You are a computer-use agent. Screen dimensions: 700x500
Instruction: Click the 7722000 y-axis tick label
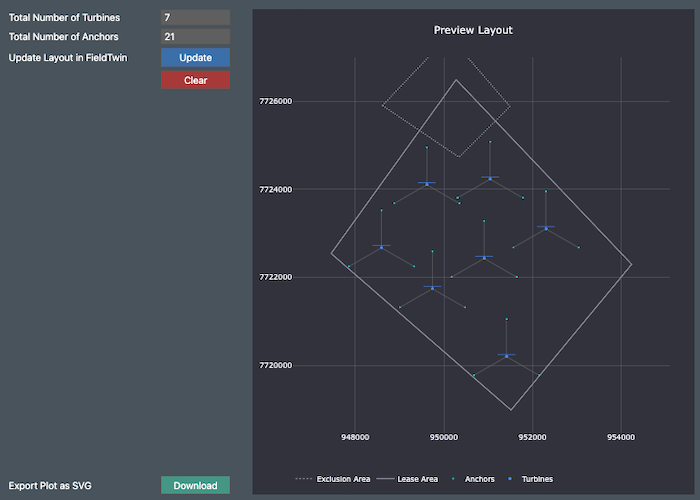point(275,277)
